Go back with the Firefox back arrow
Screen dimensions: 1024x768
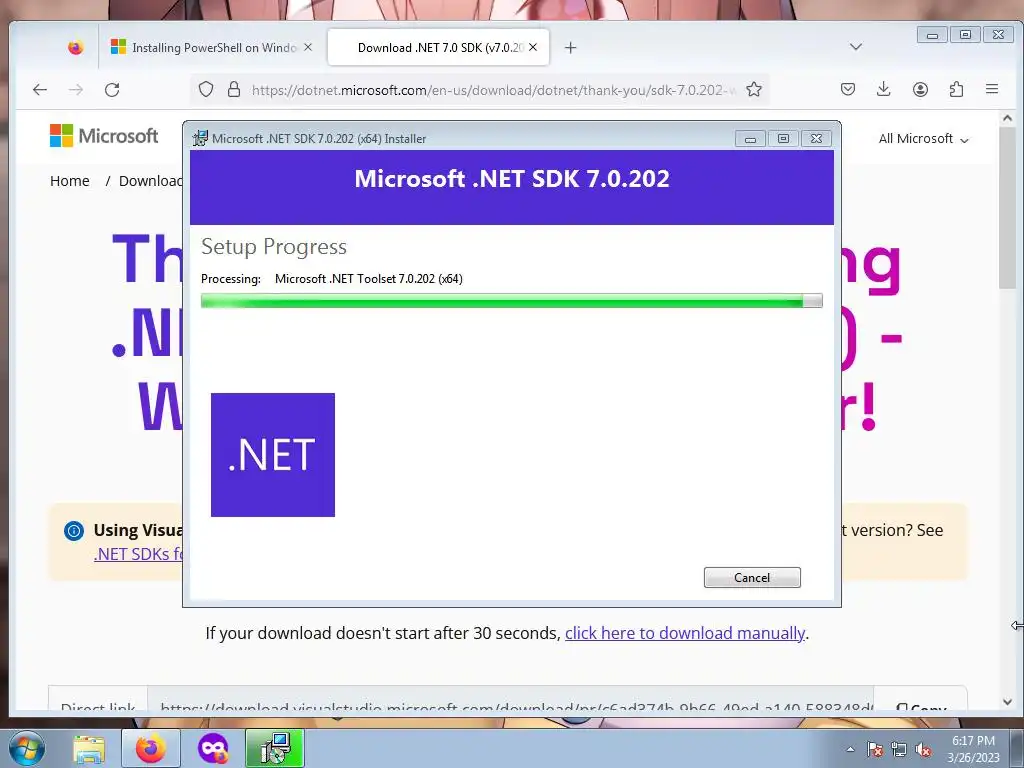(40, 89)
